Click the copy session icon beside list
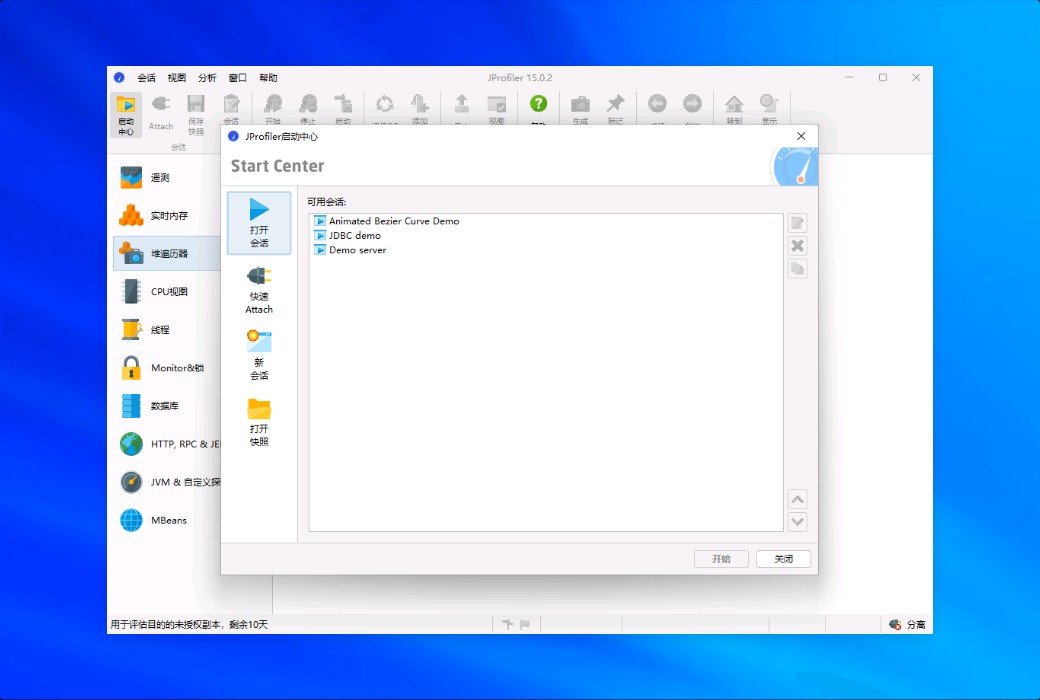1040x700 pixels. pyautogui.click(x=797, y=269)
